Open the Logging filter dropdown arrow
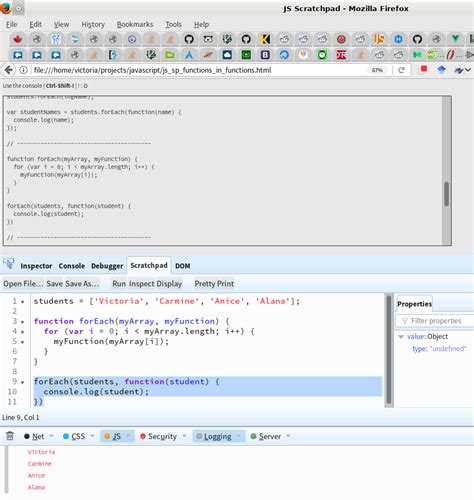This screenshot has height=500, width=474. tap(239, 436)
